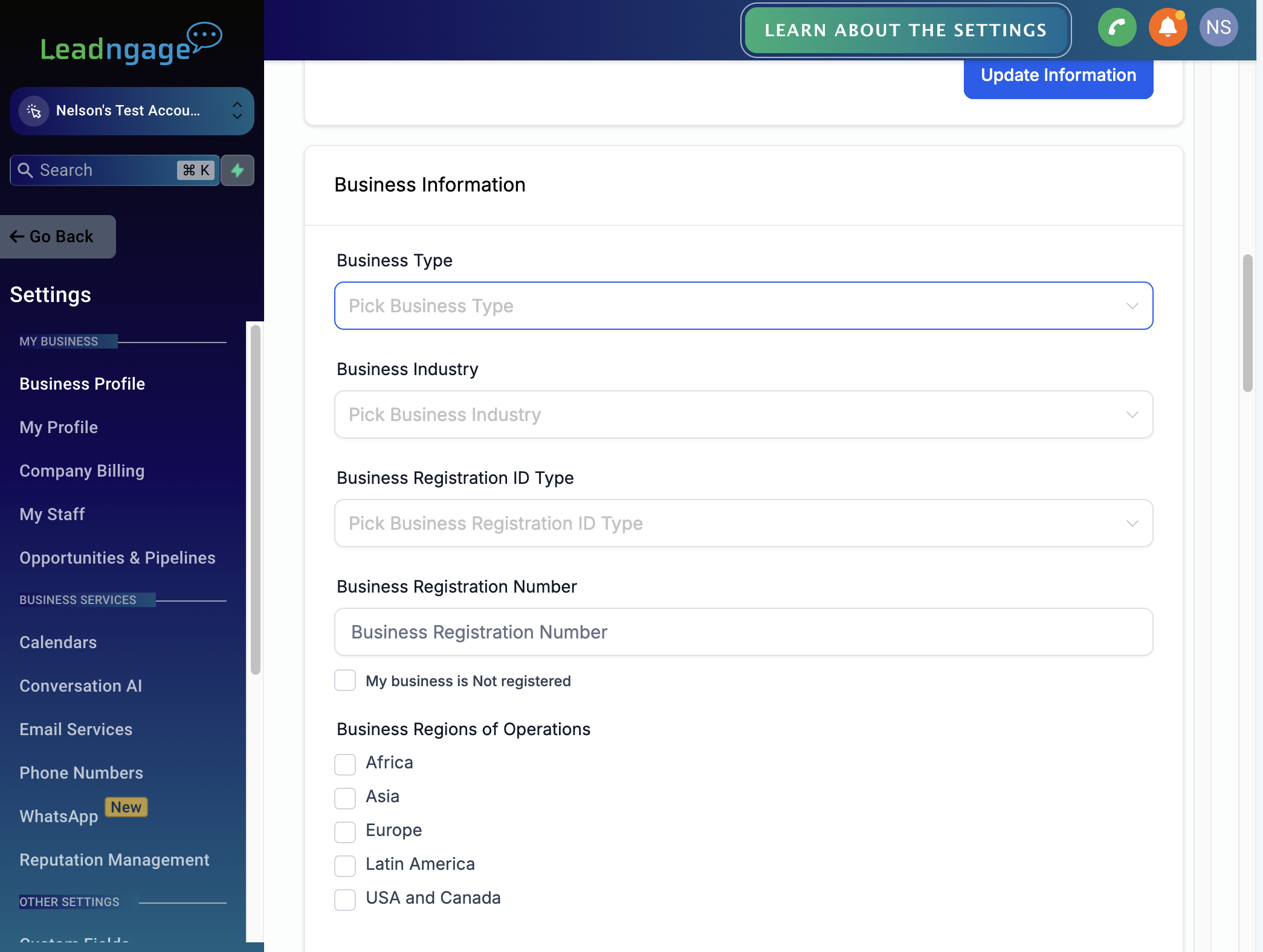
Task: Open the Pick Business Industry dropdown
Action: [743, 414]
